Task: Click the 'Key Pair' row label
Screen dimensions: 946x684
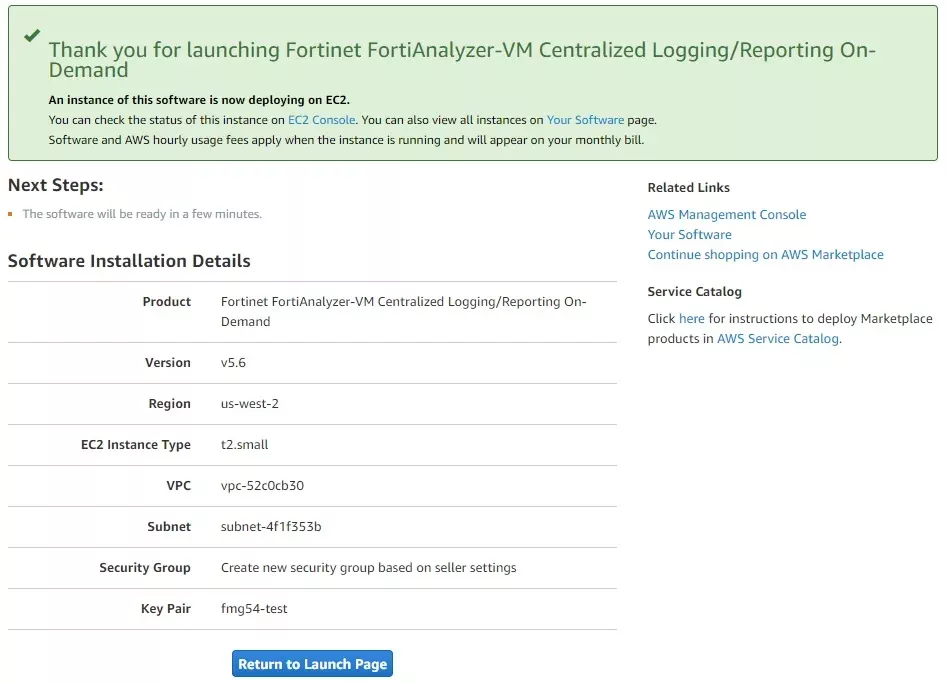Action: pos(166,609)
